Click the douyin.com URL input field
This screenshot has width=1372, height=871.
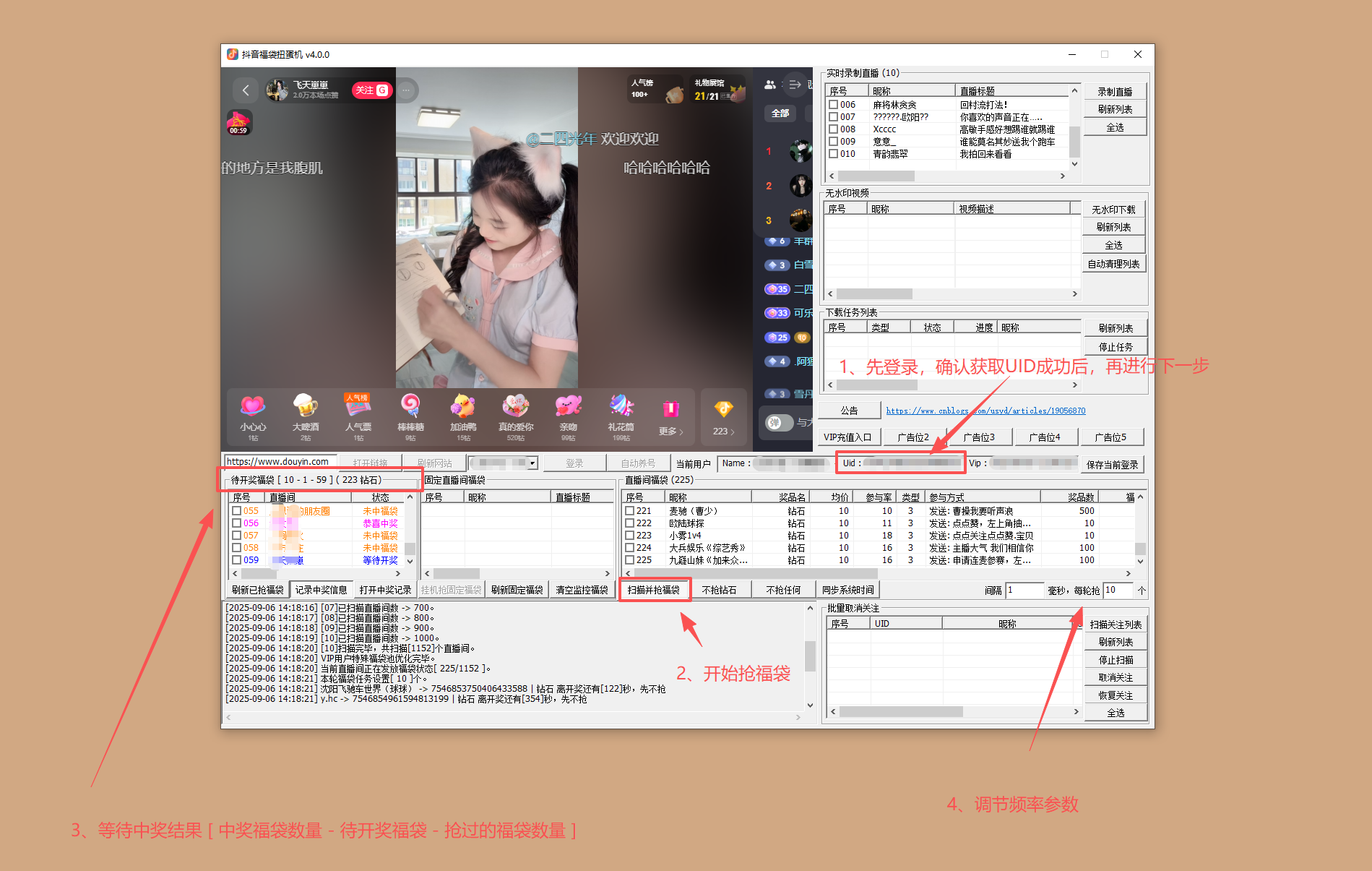[278, 460]
